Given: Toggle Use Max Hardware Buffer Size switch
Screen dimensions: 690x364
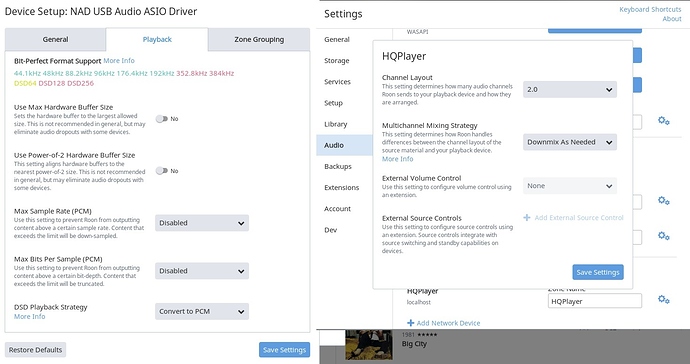Looking at the screenshot, I should (x=162, y=119).
